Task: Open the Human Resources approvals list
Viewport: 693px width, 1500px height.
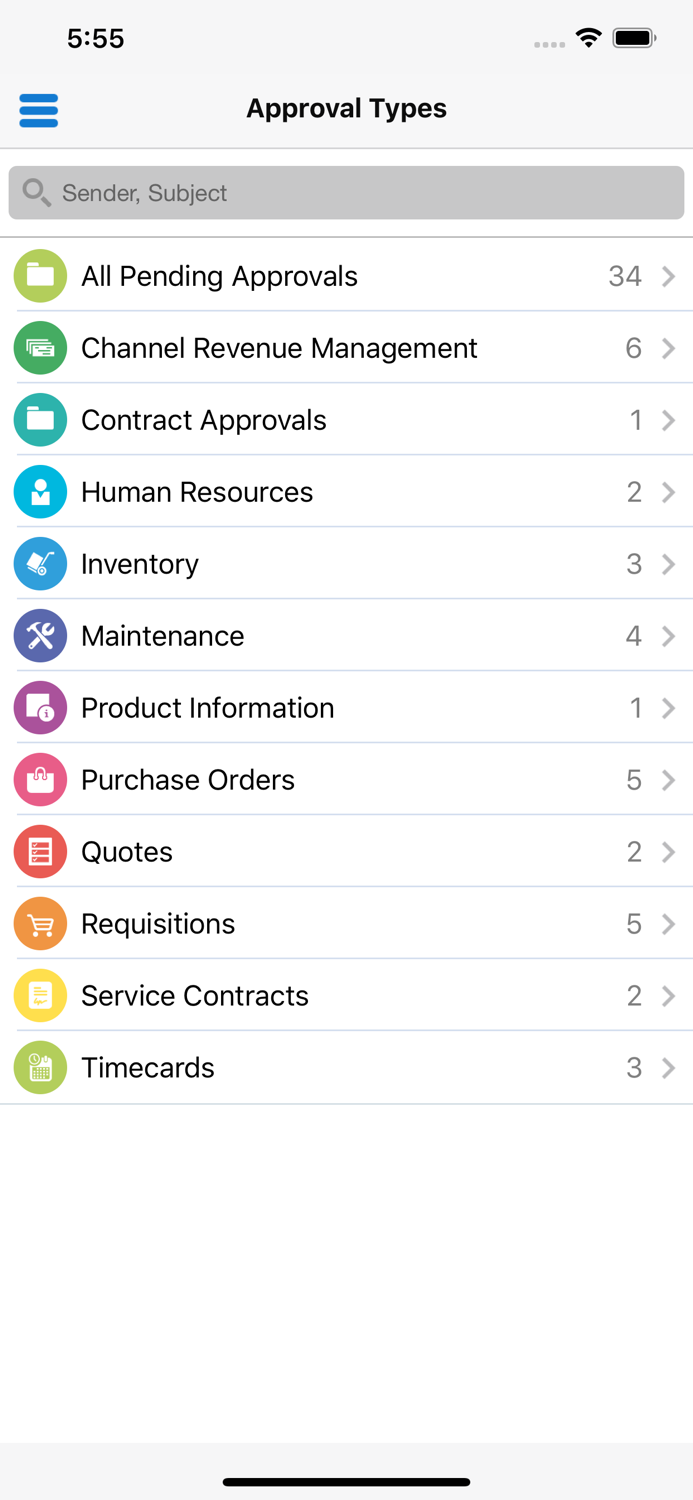Action: (346, 491)
